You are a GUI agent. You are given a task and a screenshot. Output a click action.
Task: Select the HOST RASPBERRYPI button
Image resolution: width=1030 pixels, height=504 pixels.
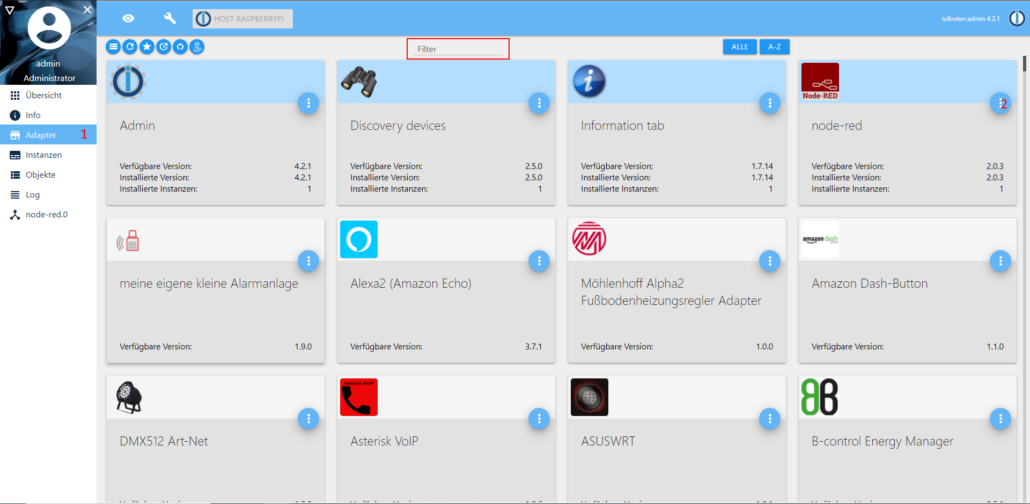(x=242, y=19)
